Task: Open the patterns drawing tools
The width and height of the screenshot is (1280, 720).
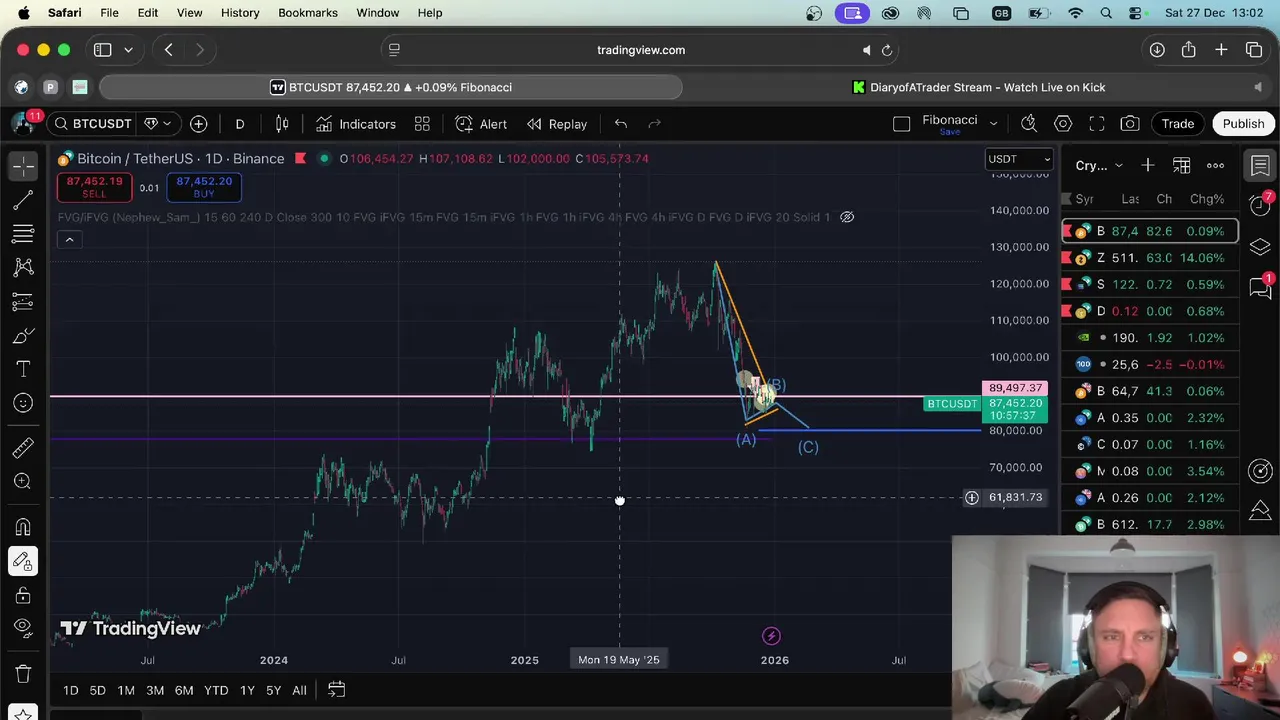Action: [23, 267]
